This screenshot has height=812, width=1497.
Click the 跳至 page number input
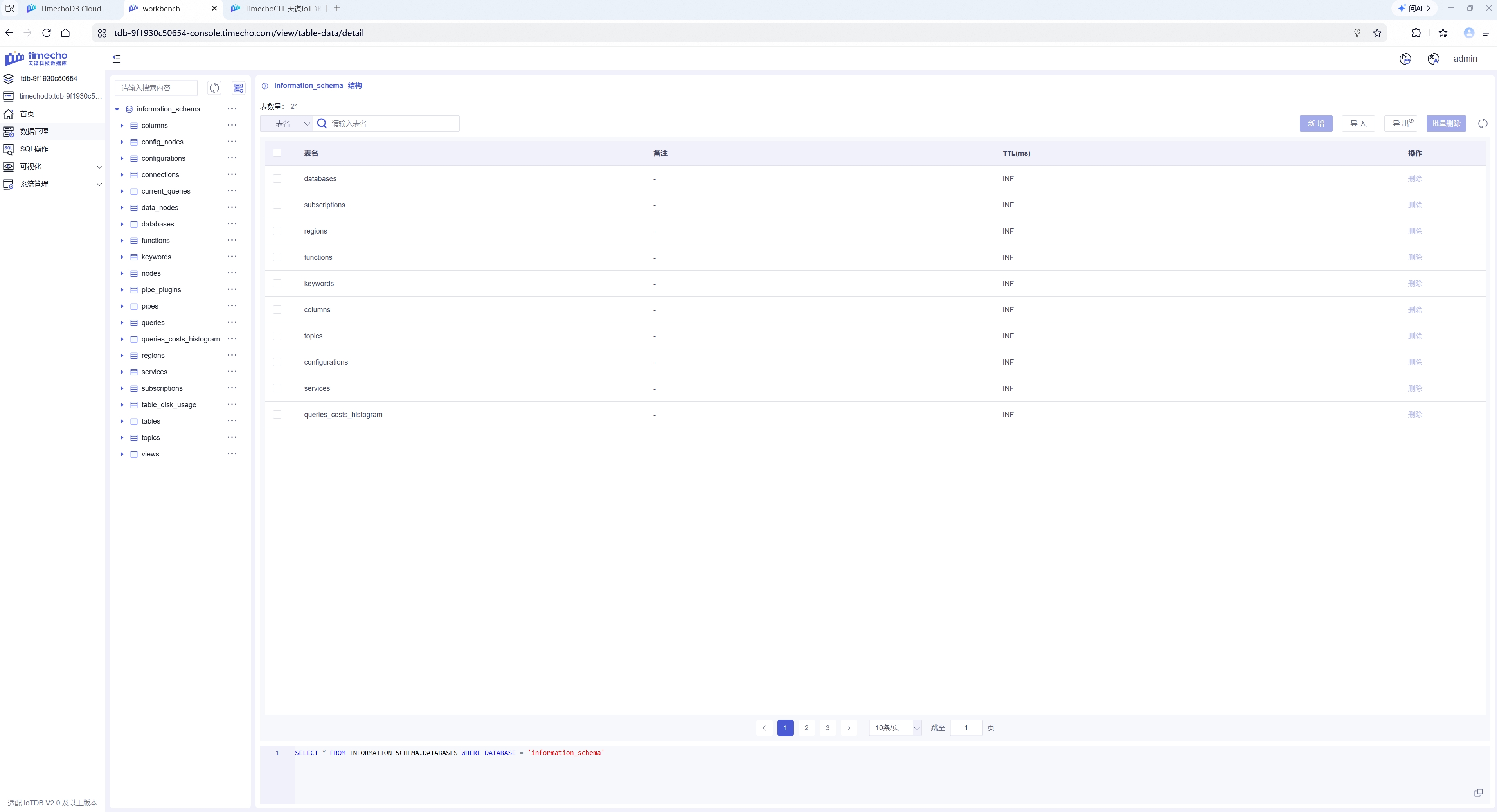pos(966,728)
